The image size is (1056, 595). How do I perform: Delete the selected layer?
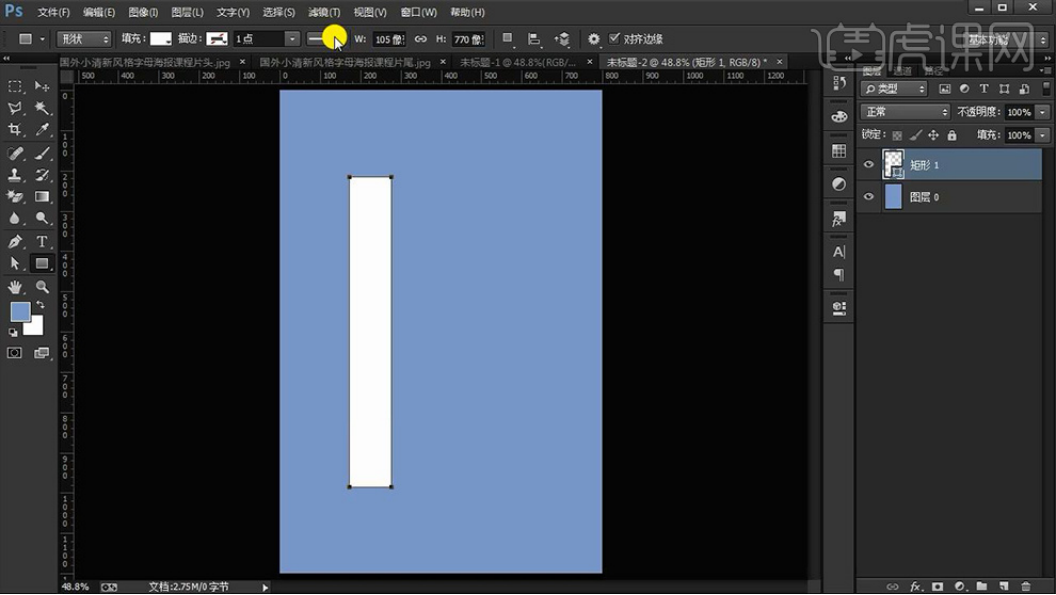coord(1026,586)
